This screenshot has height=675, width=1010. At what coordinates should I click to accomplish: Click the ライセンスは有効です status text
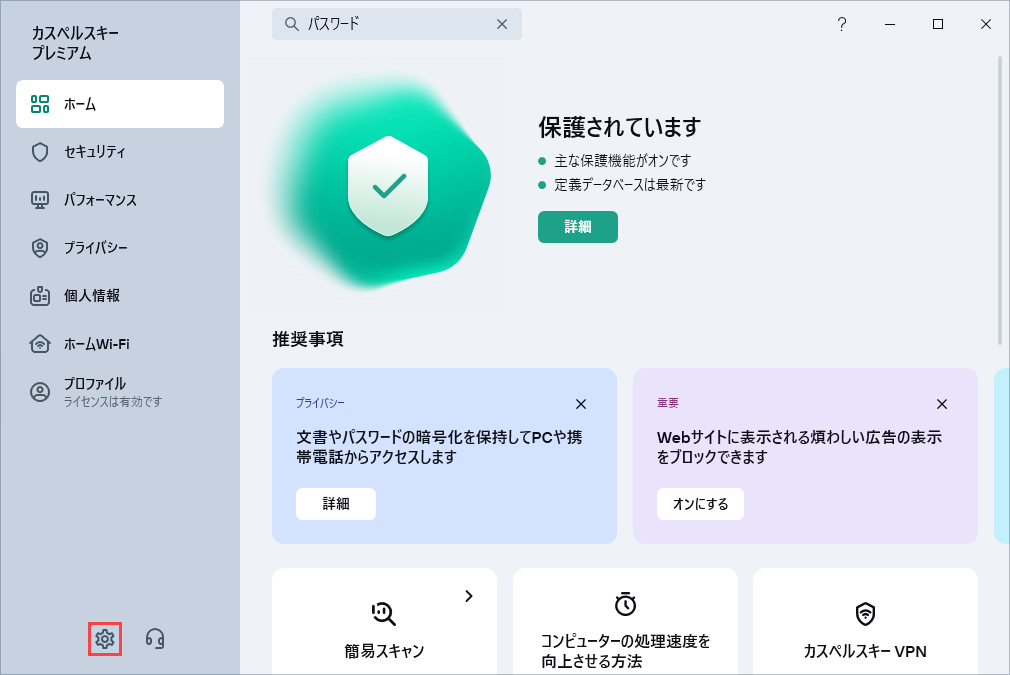tap(113, 402)
